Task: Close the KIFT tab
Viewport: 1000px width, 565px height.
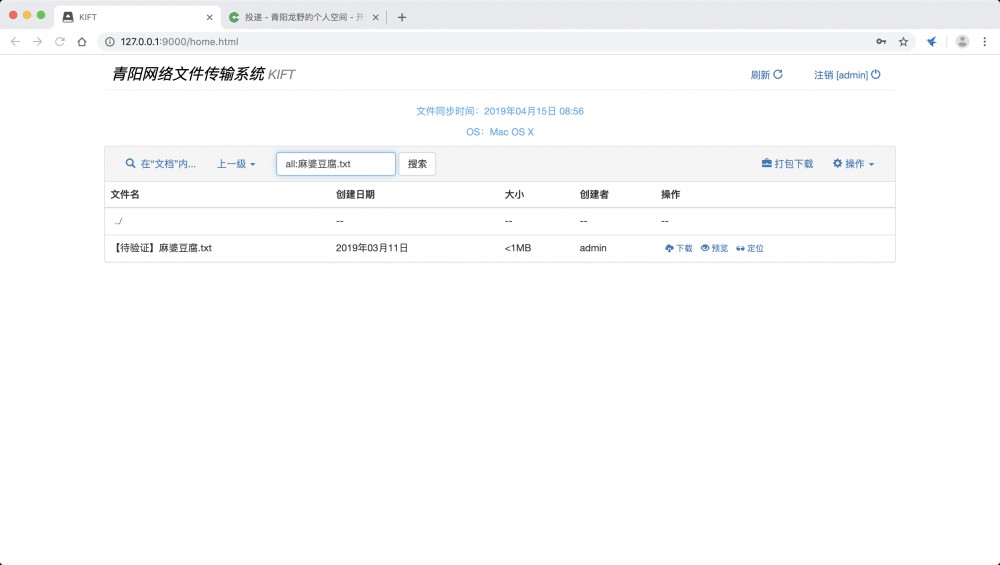Action: 209,17
